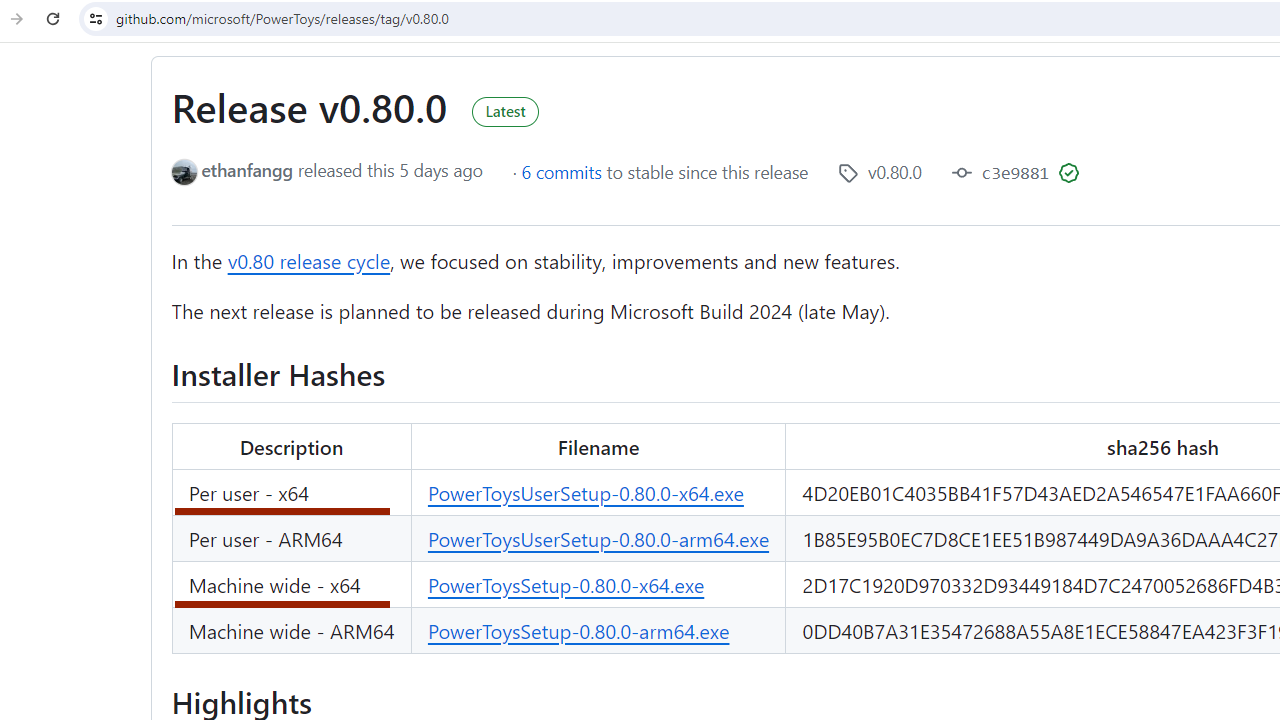Click the hash starting with 0DD40B7A31E3
1280x720 pixels.
pos(1040,631)
